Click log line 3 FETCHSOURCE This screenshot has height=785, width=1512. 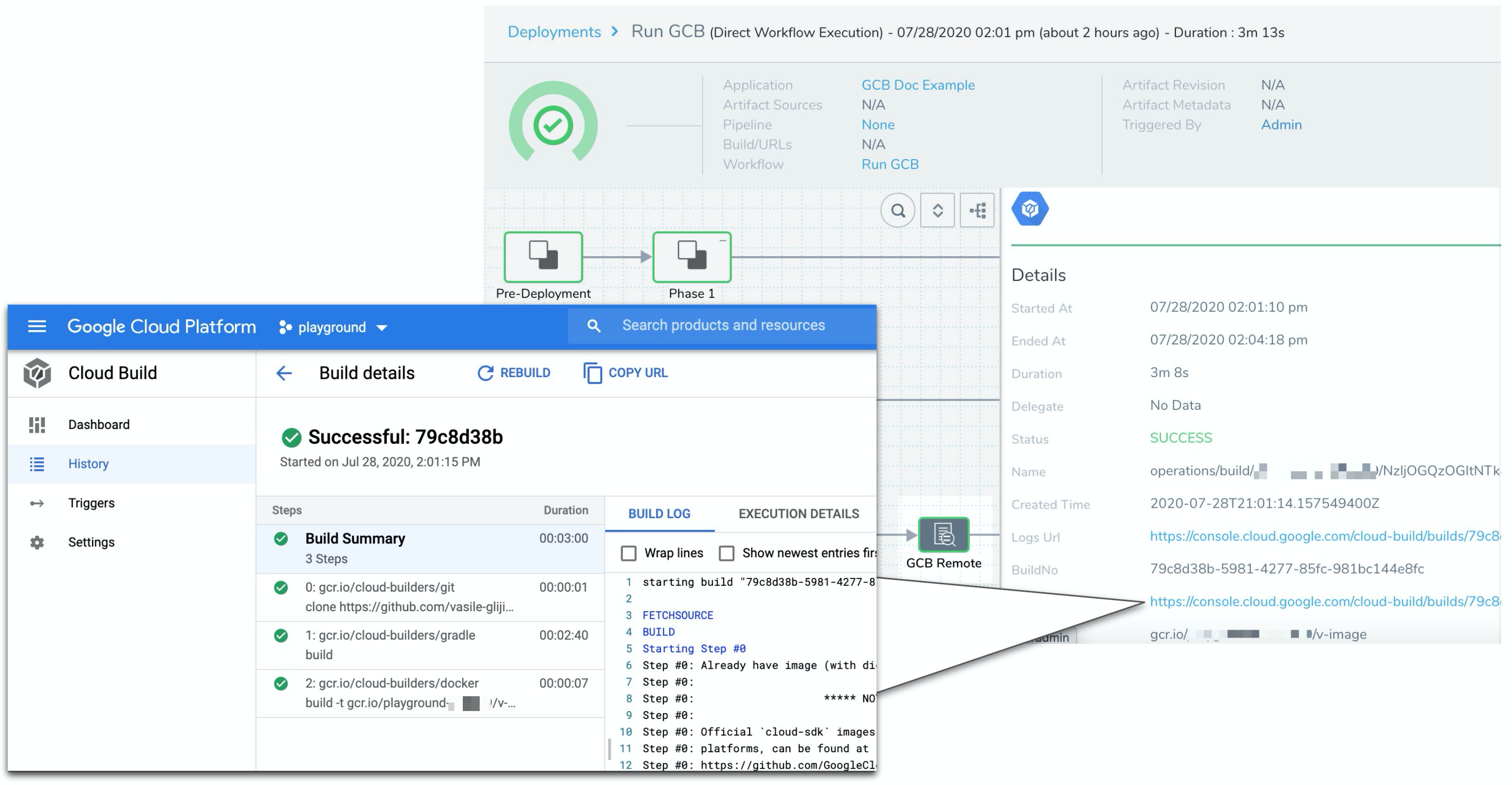[677, 615]
